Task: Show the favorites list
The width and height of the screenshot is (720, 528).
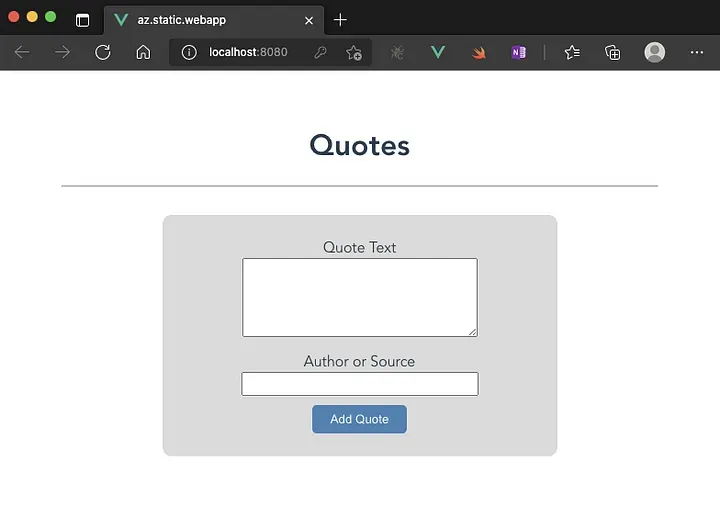Action: [x=572, y=52]
